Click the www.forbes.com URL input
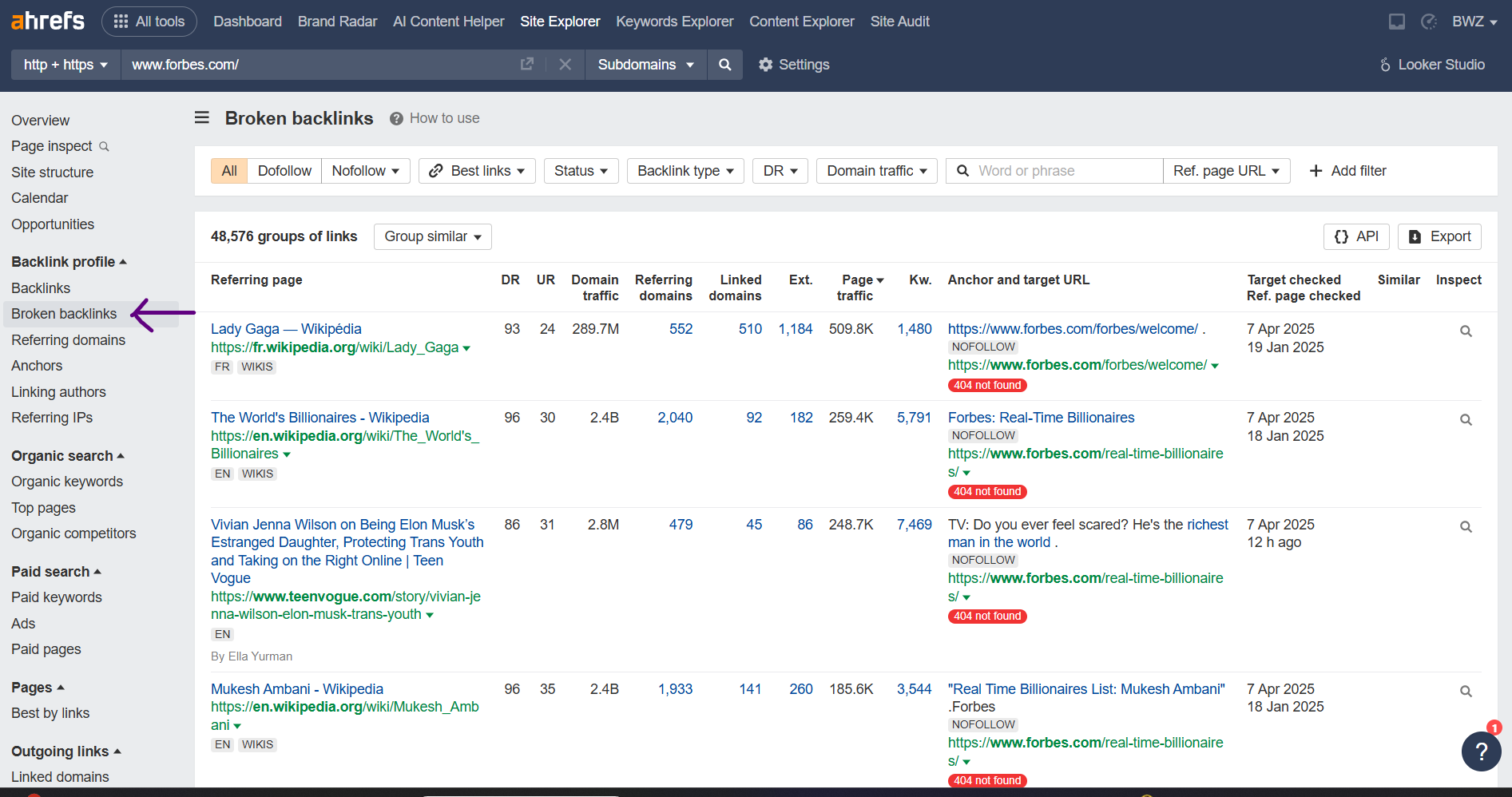The image size is (1512, 797). 319,65
